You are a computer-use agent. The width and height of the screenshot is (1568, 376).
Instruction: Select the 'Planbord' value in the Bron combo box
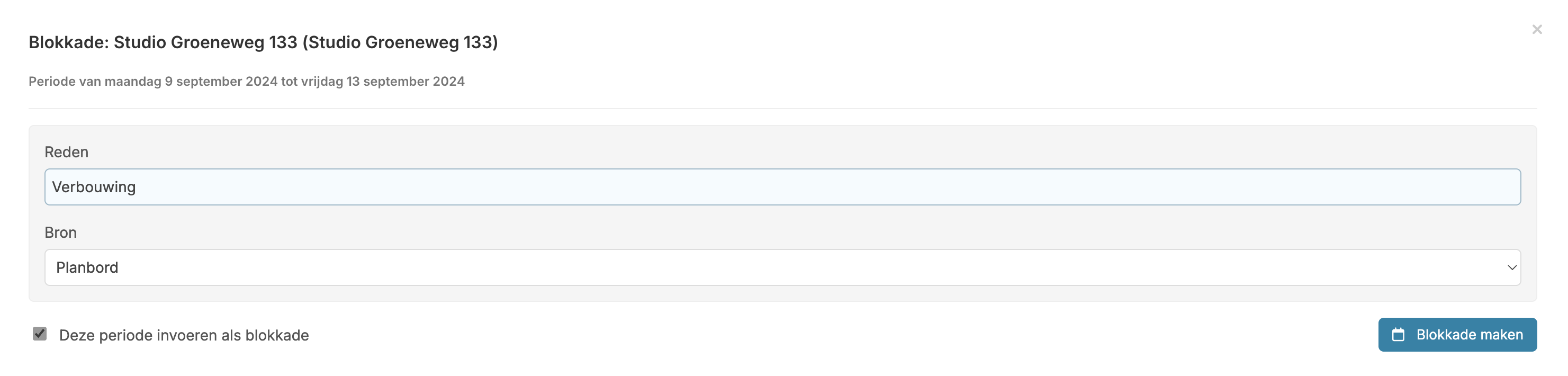[x=87, y=267]
